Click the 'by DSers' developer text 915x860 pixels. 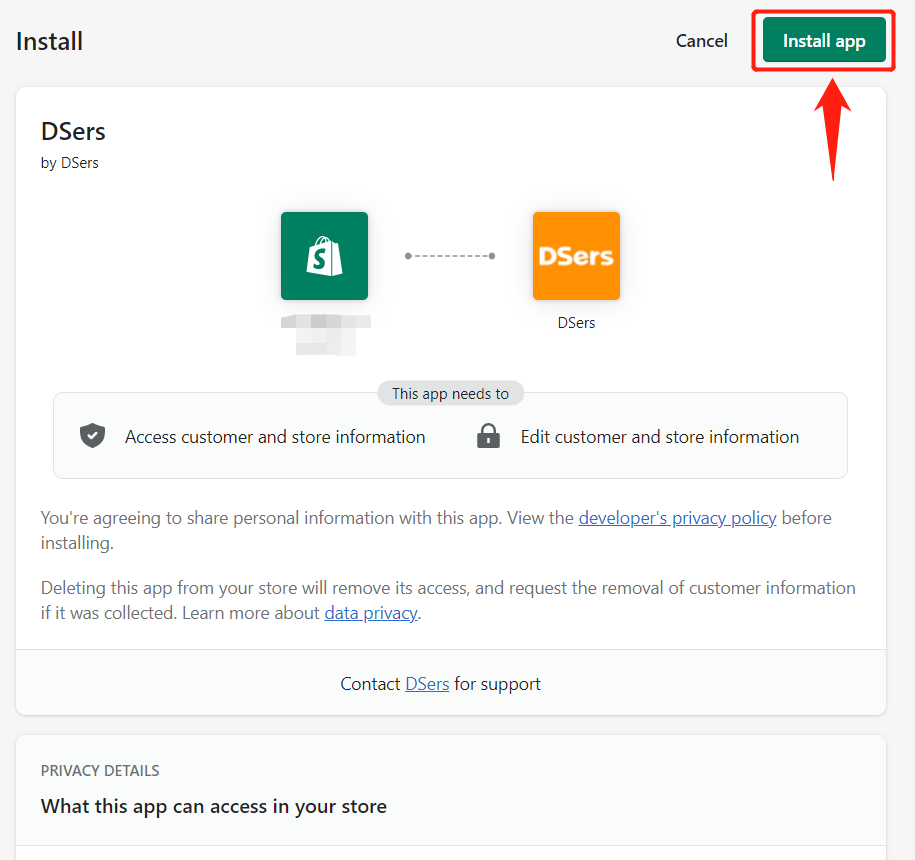[x=69, y=163]
